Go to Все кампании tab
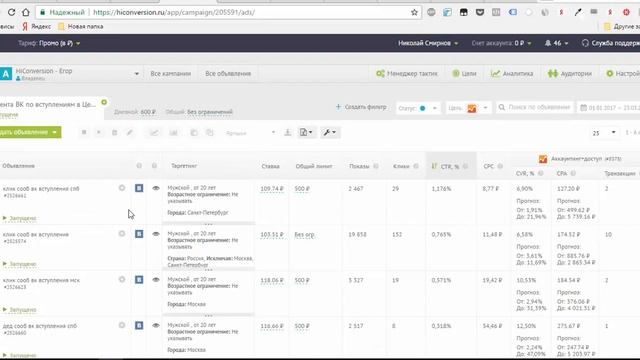This screenshot has height=360, width=640. tap(170, 74)
